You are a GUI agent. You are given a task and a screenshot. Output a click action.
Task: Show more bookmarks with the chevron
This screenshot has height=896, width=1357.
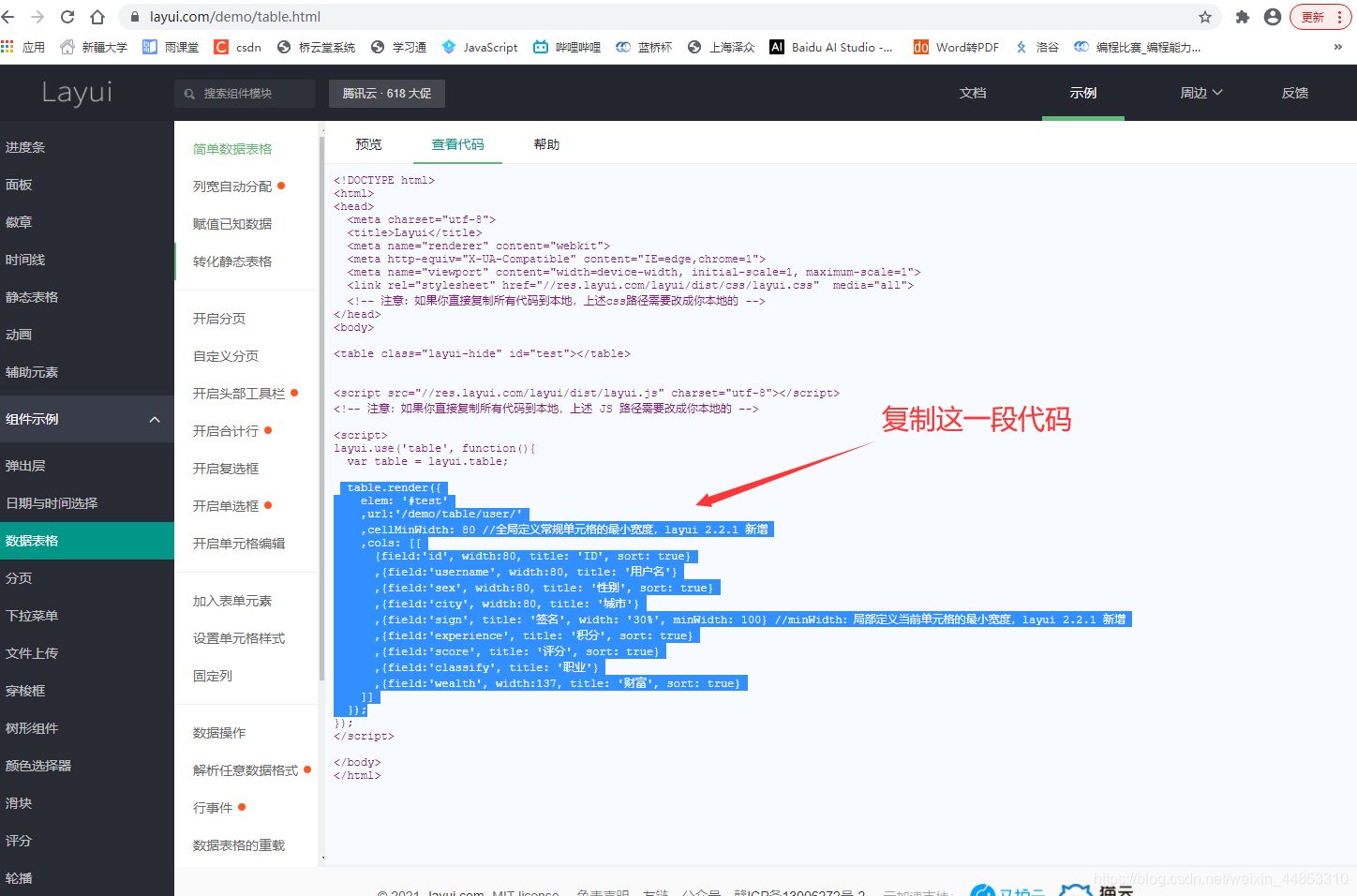coord(1337,47)
